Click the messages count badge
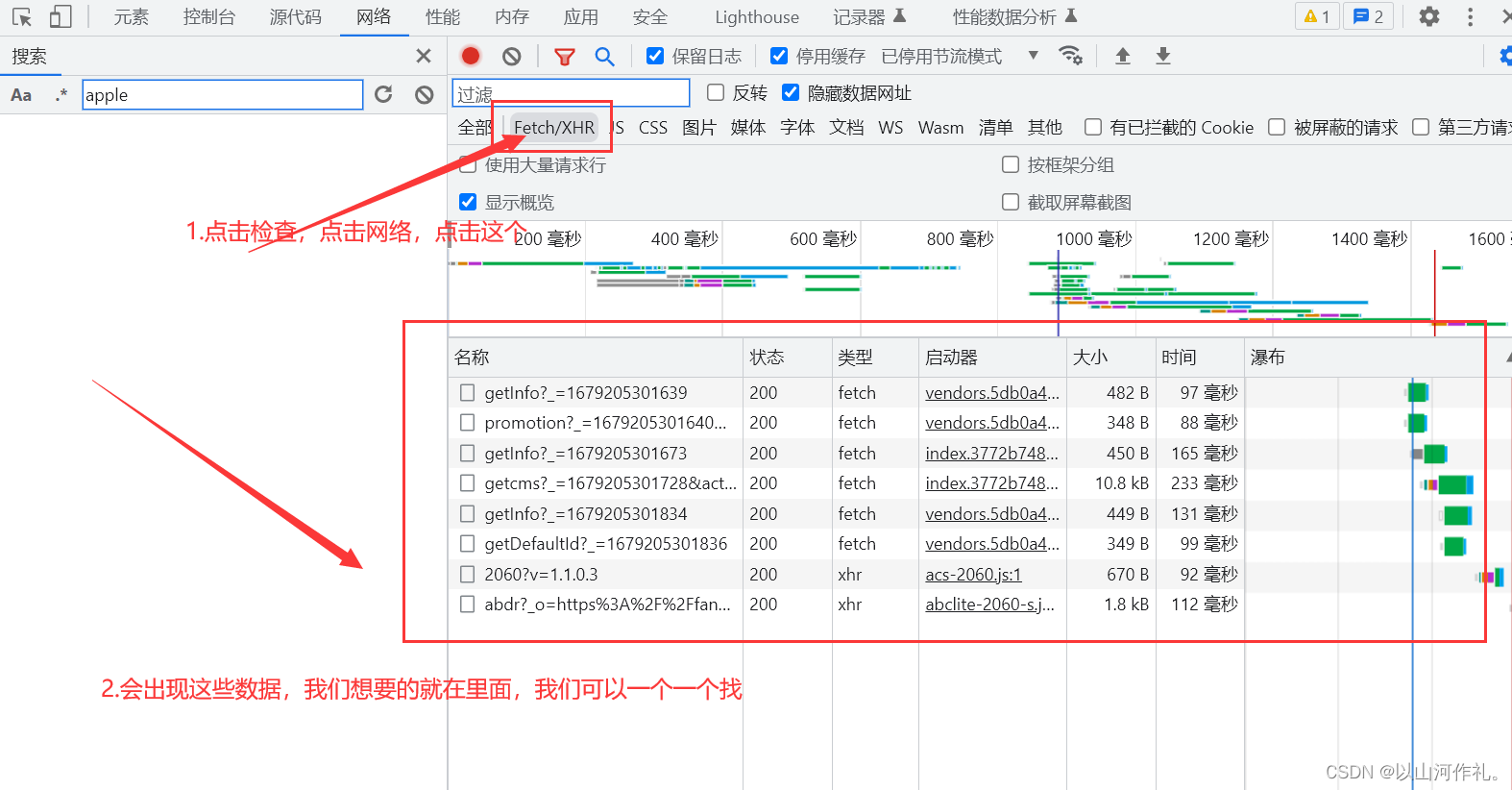This screenshot has width=1512, height=790. [x=1369, y=16]
